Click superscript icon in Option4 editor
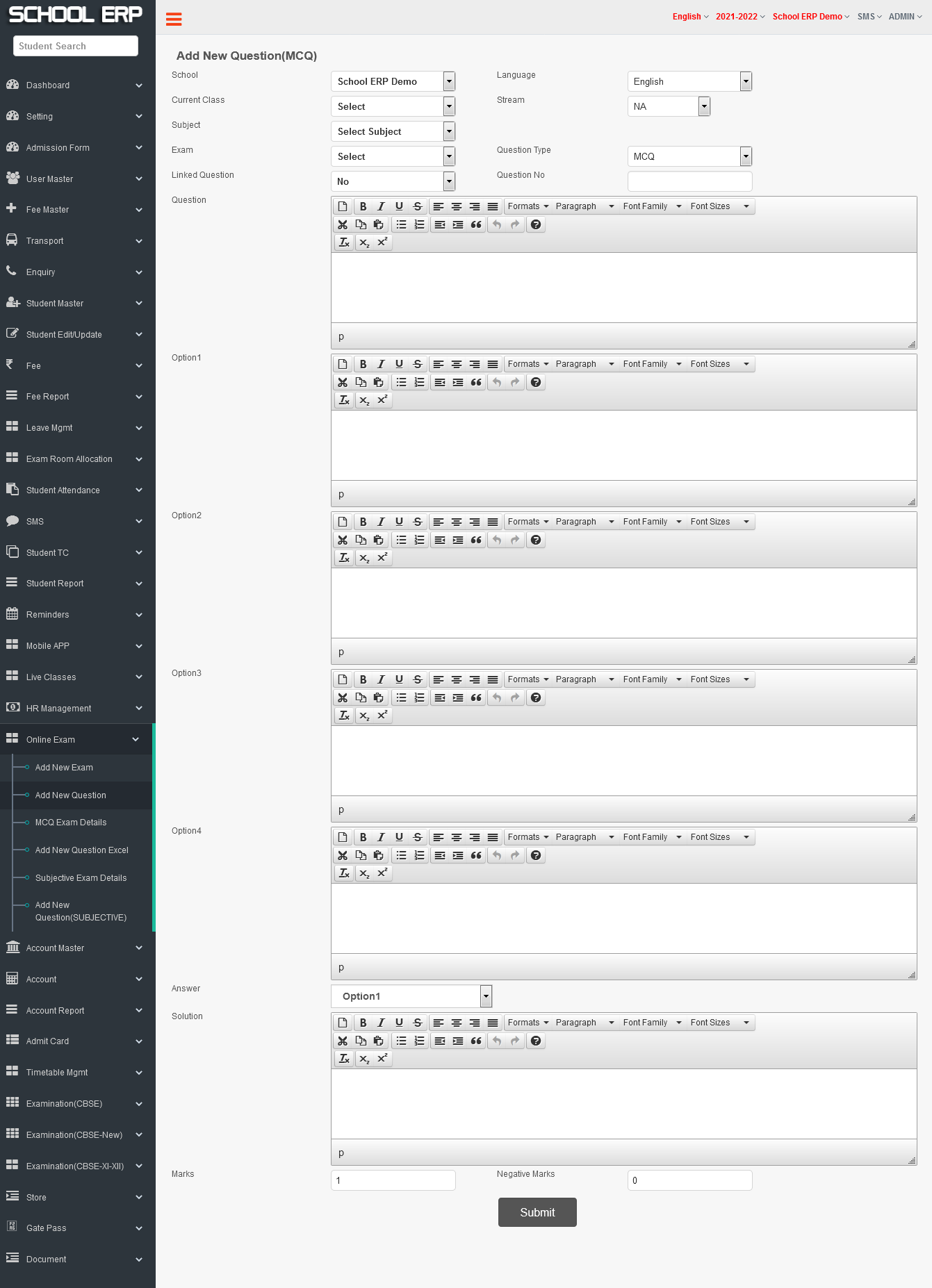 [382, 873]
